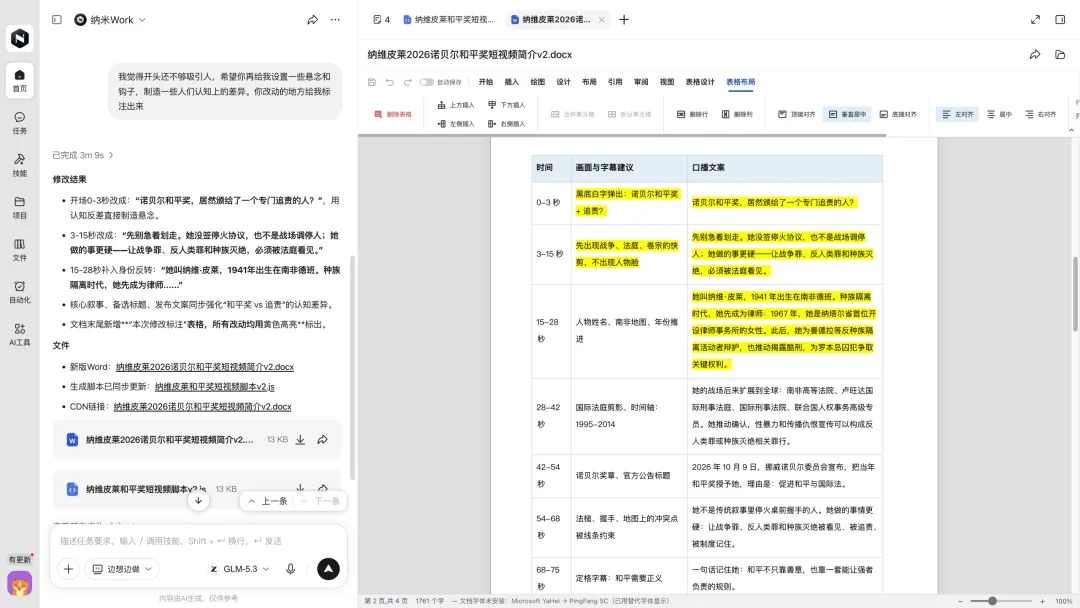Viewport: 1080px width, 608px height.
Task: Click the save document icon
Action: (372, 82)
